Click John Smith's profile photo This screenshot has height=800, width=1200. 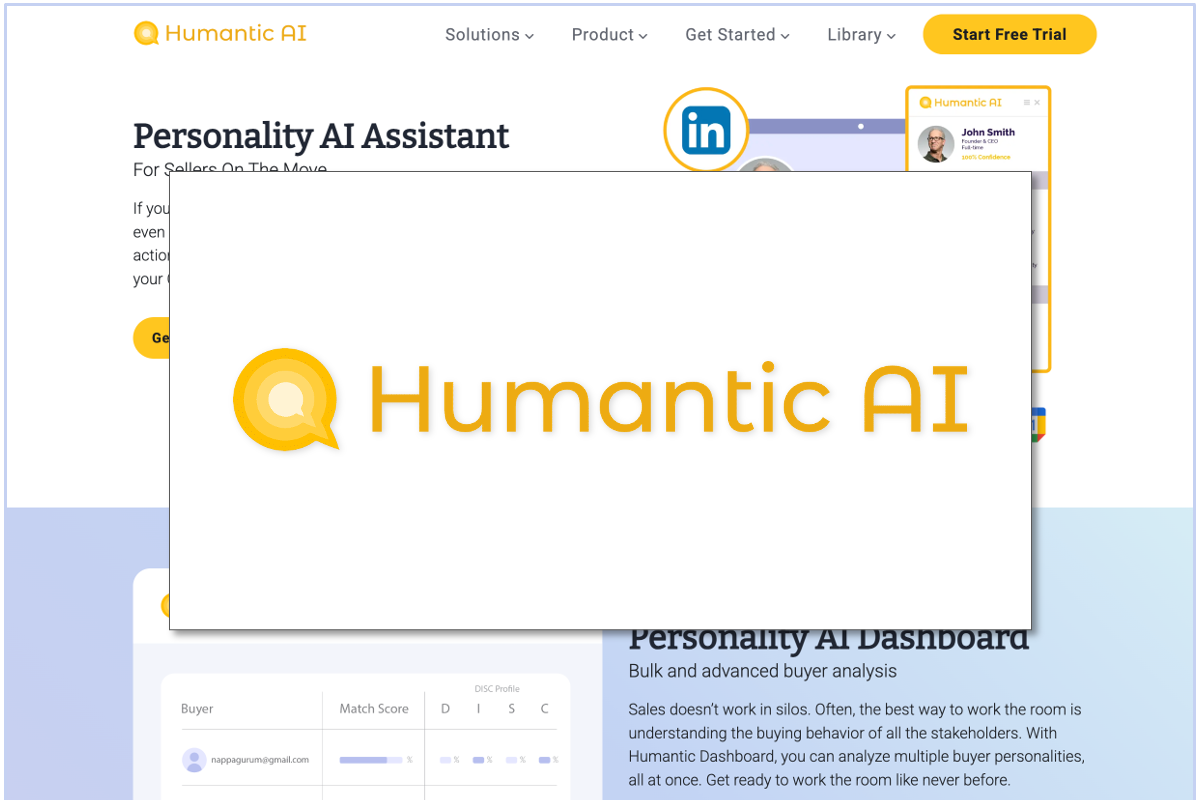(936, 144)
